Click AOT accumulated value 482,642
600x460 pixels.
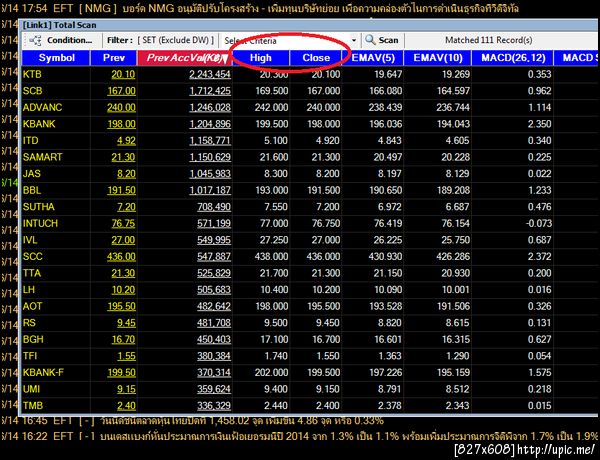pos(214,306)
